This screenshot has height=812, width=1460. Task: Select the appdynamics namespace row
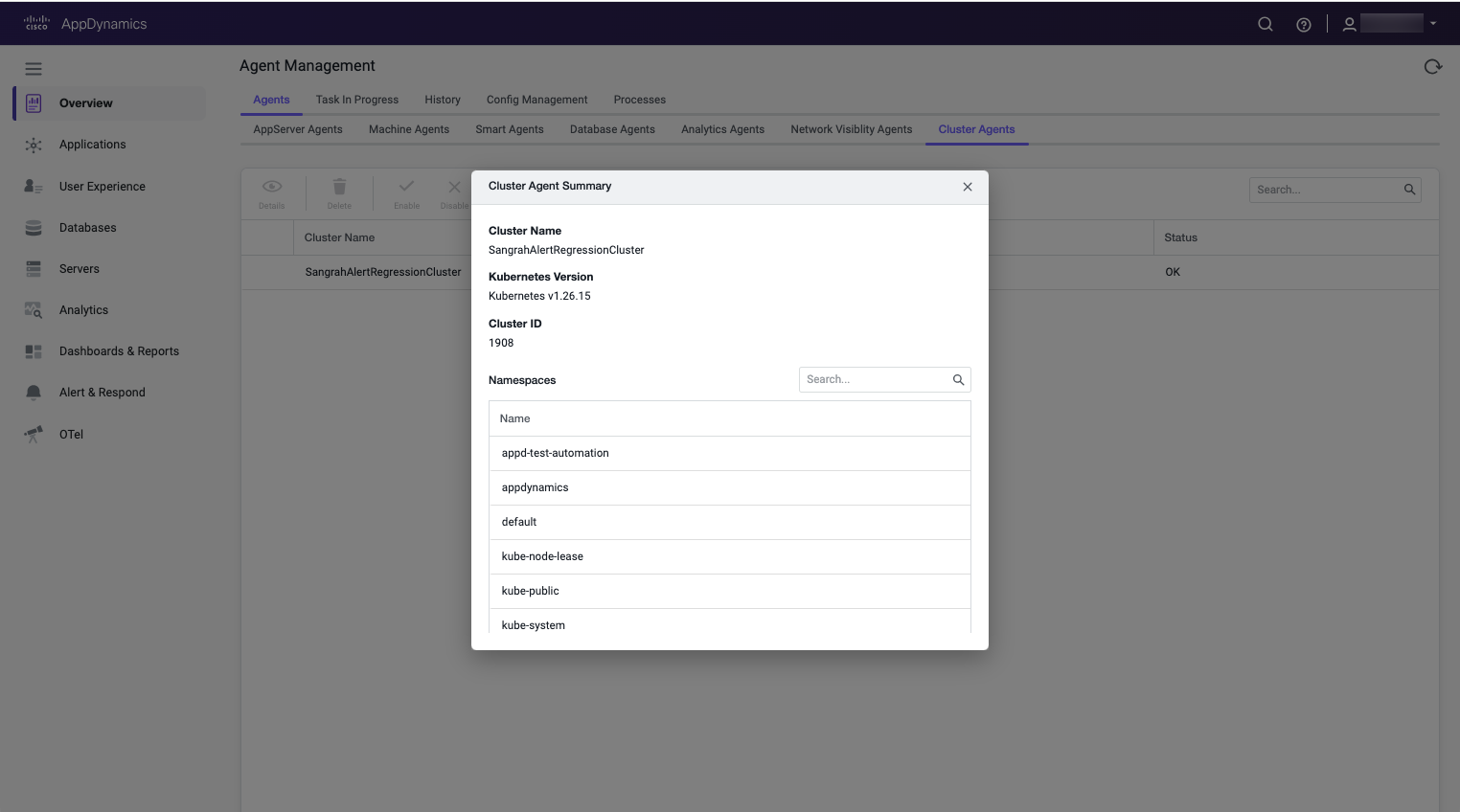tap(730, 487)
